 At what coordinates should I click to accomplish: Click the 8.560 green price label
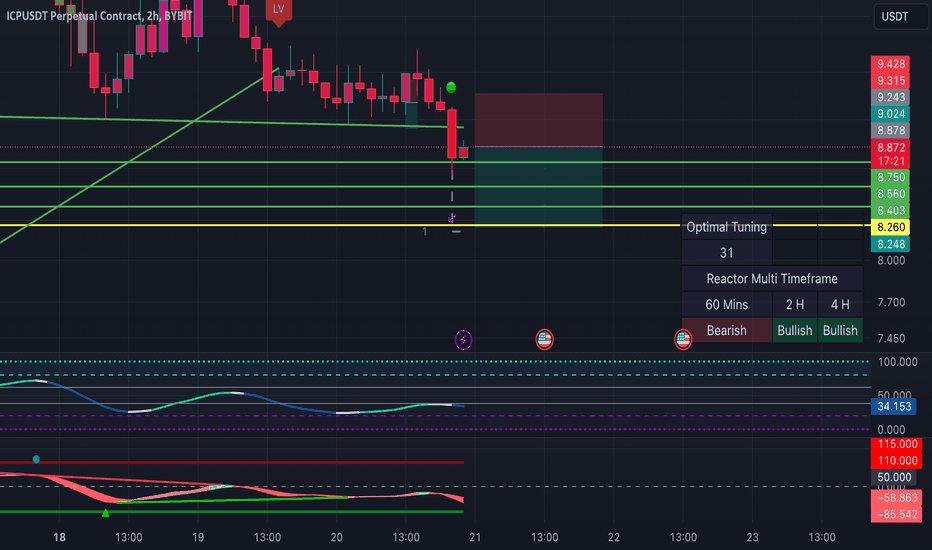point(890,194)
